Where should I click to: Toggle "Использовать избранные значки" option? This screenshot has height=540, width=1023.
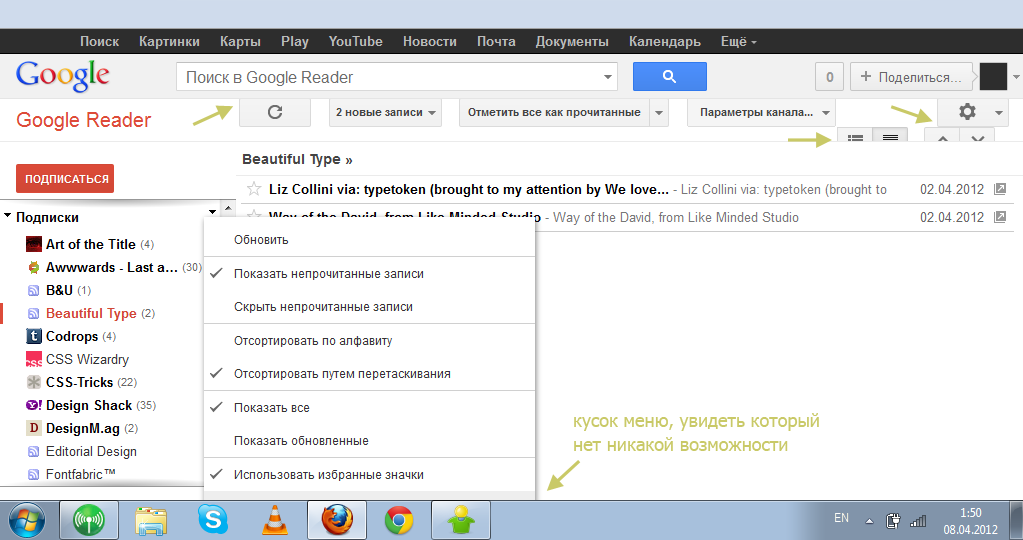369,475
